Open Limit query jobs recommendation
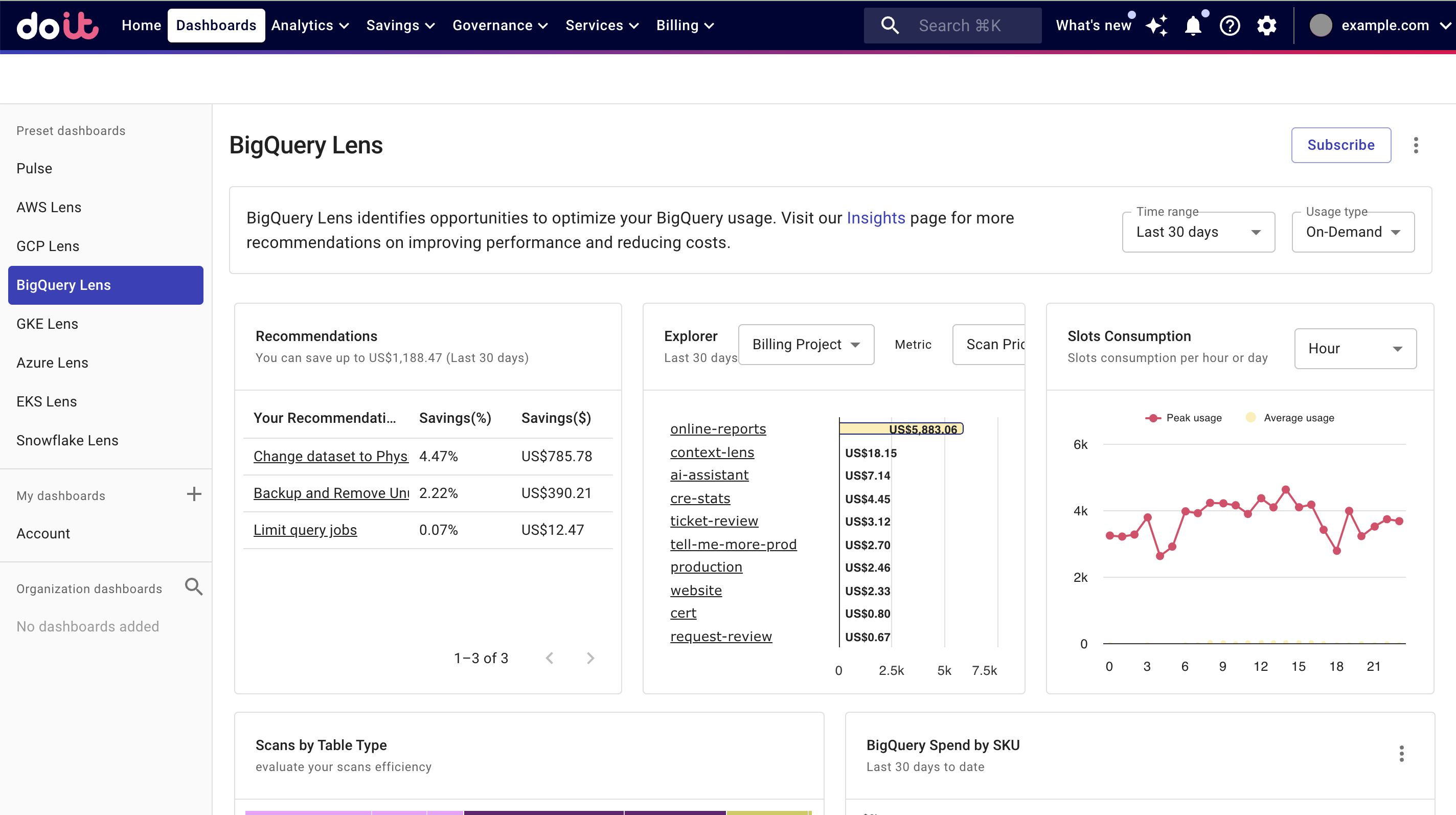The height and width of the screenshot is (815, 1456). (x=305, y=530)
